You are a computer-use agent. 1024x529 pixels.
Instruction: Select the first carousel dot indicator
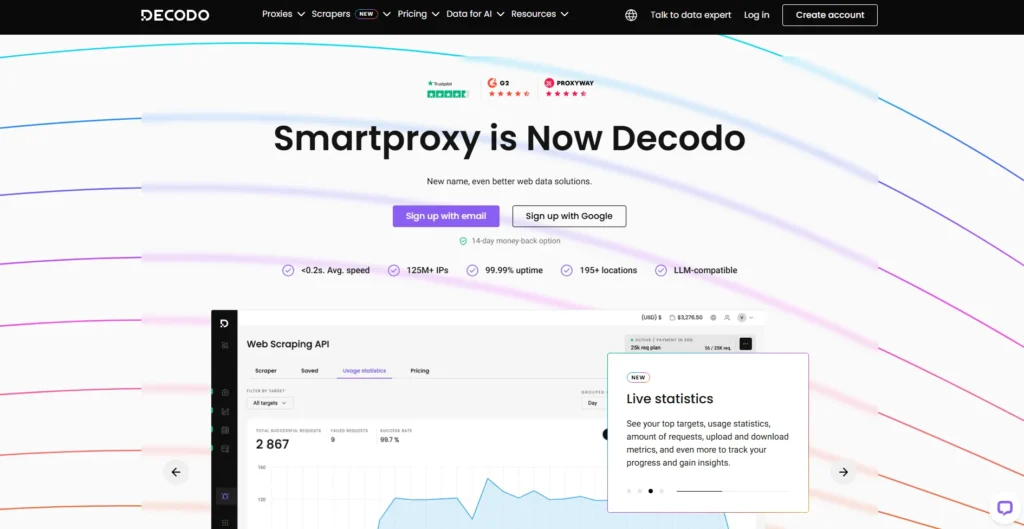pyautogui.click(x=629, y=491)
